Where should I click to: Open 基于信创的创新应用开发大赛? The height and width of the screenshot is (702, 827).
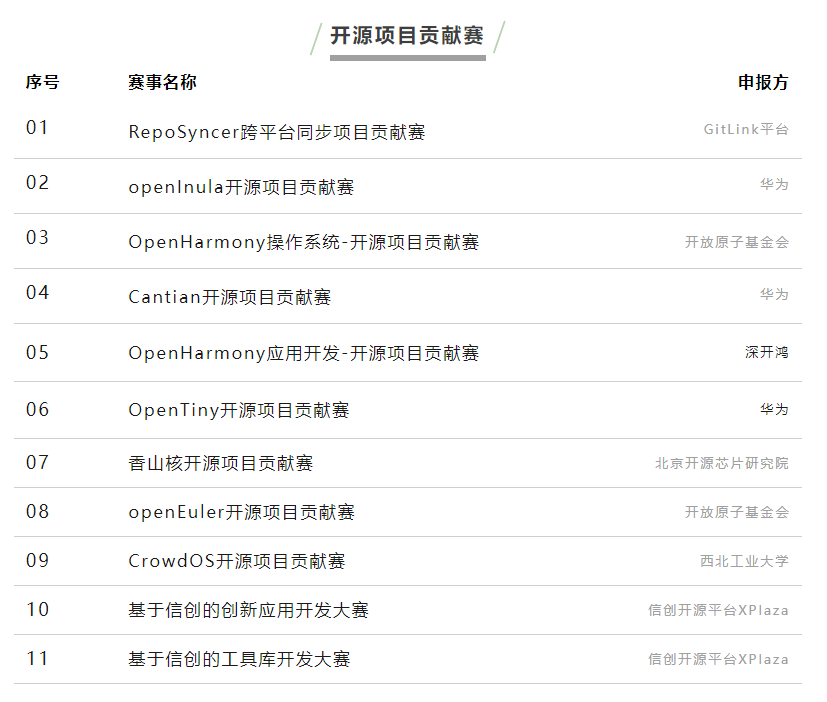(x=248, y=610)
